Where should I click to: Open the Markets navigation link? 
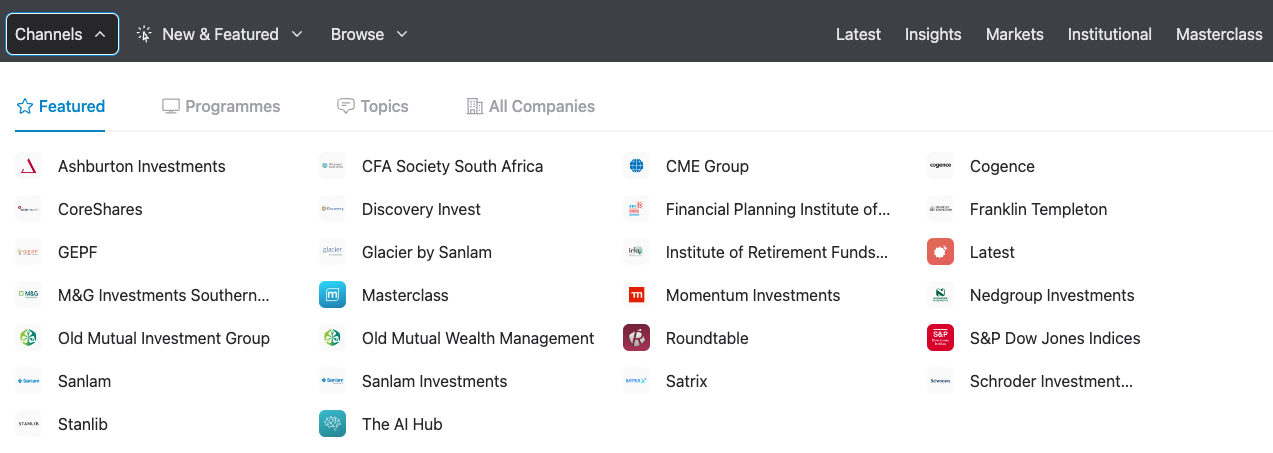coord(1015,34)
